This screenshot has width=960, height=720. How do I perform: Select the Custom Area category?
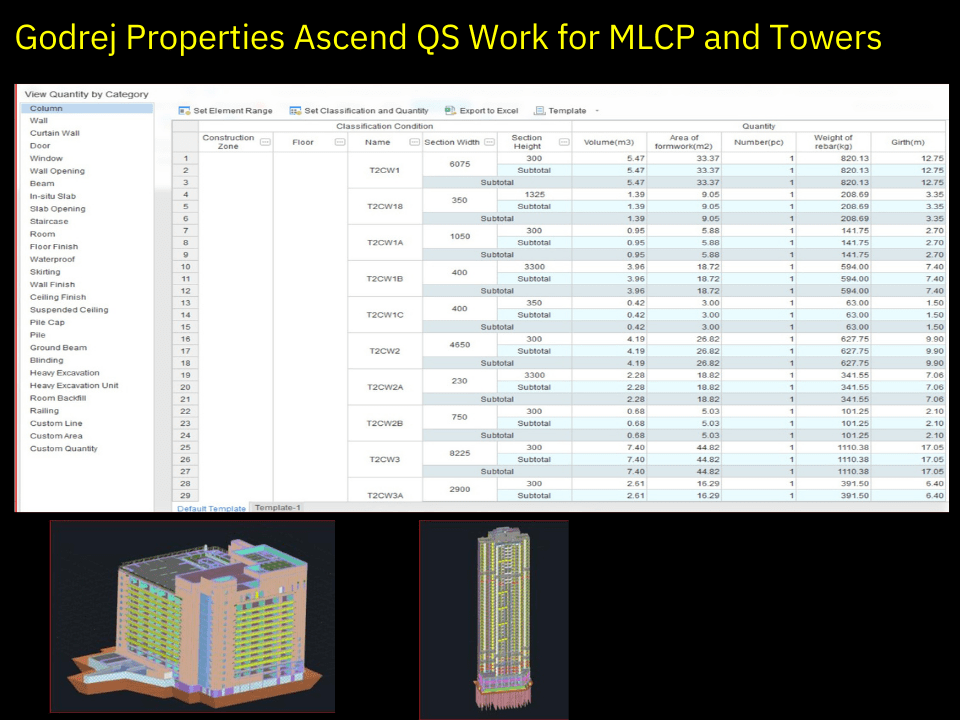pos(56,436)
